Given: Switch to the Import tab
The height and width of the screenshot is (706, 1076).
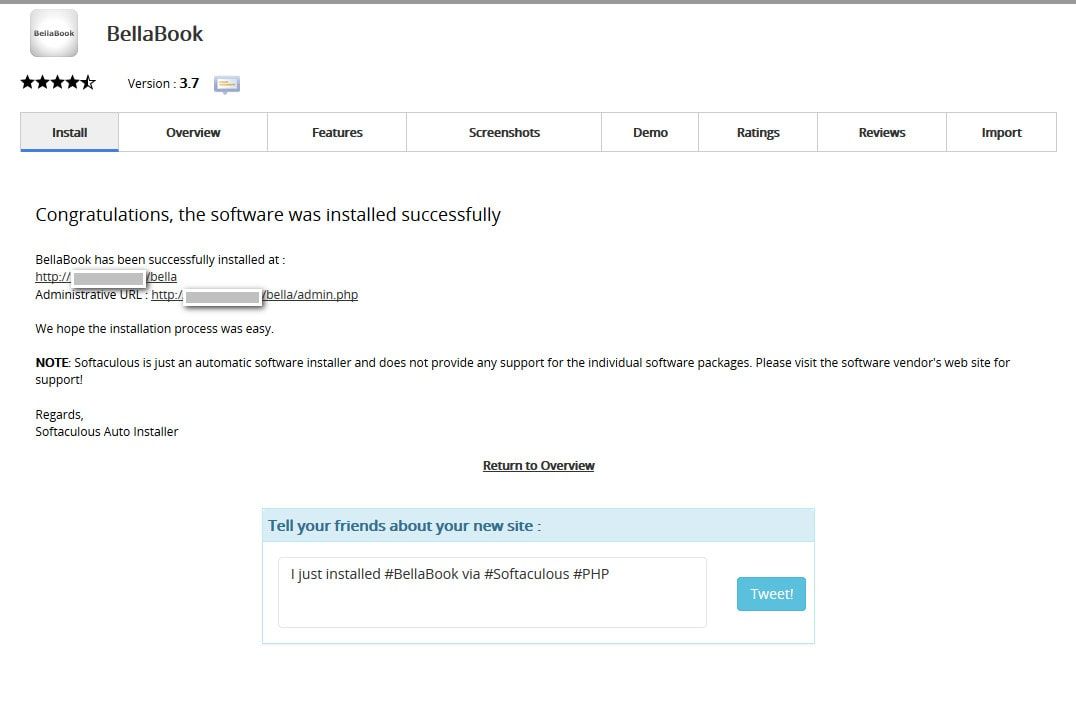Looking at the screenshot, I should (1001, 132).
